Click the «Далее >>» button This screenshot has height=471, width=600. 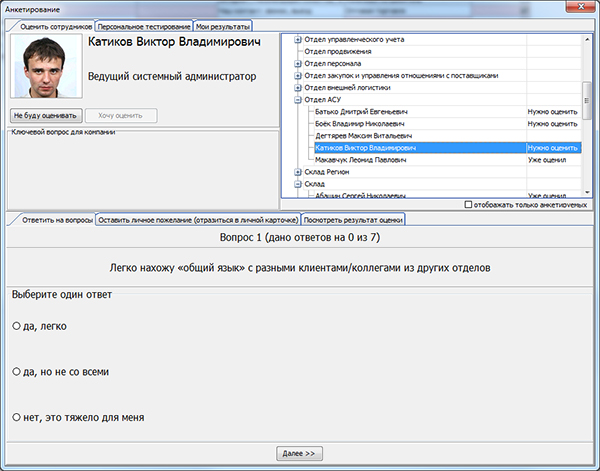click(x=299, y=453)
